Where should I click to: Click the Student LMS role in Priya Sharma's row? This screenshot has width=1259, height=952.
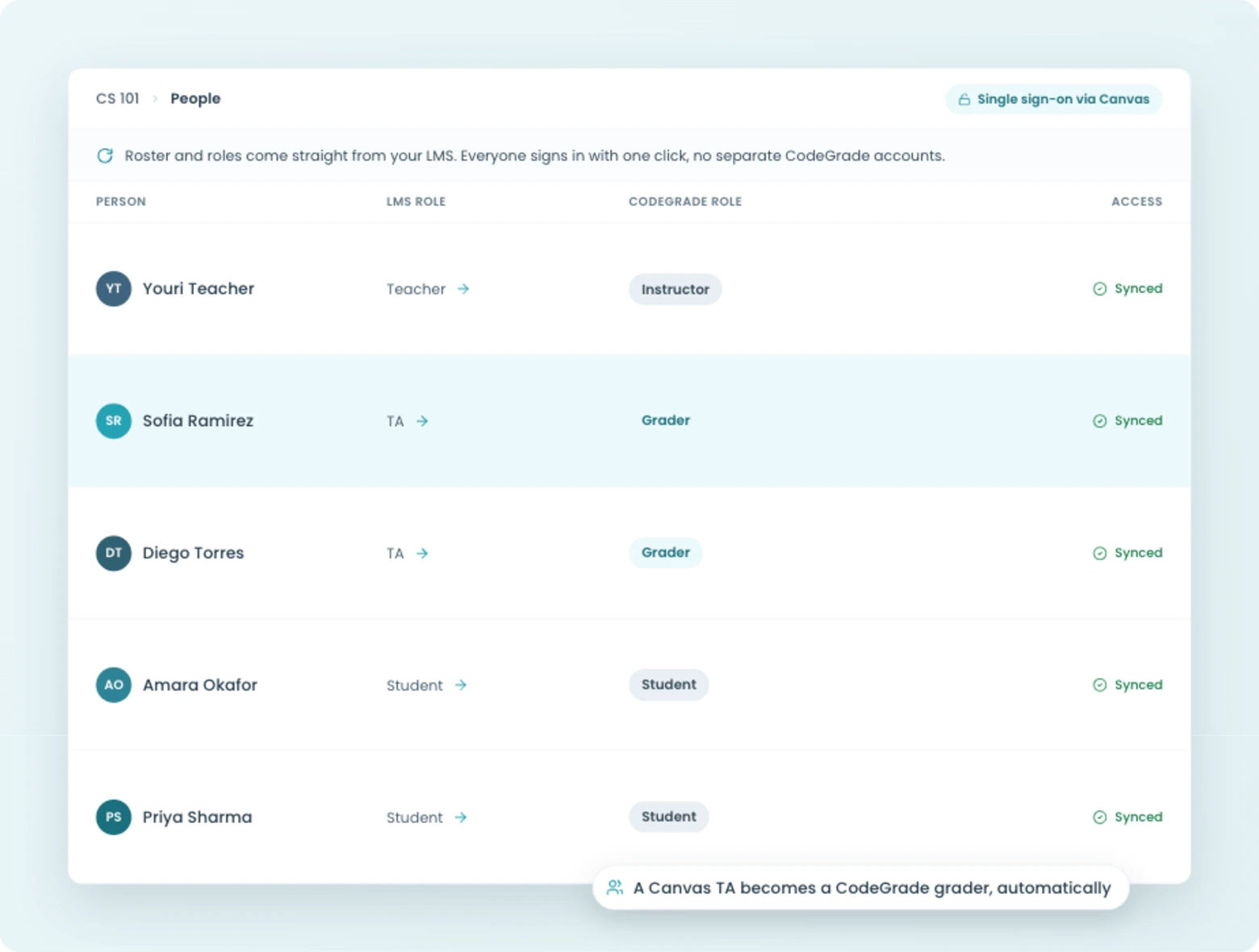414,818
